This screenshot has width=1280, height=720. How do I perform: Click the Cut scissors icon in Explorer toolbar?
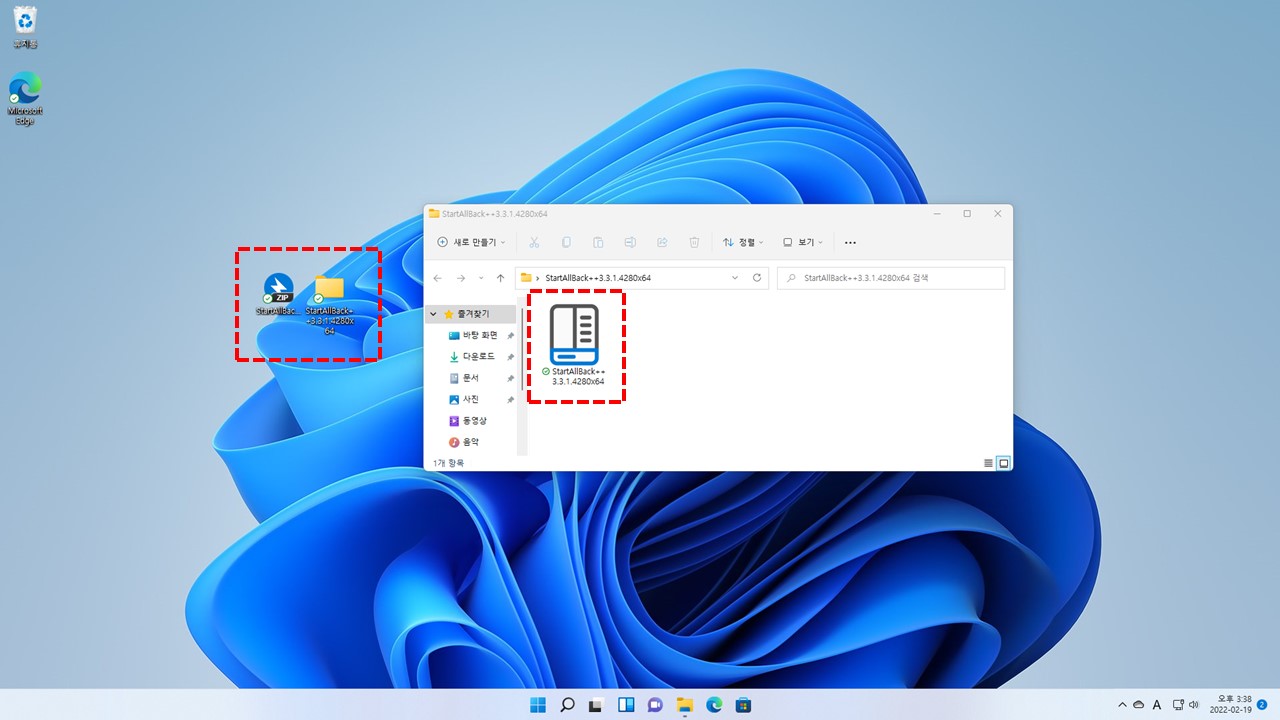click(534, 242)
